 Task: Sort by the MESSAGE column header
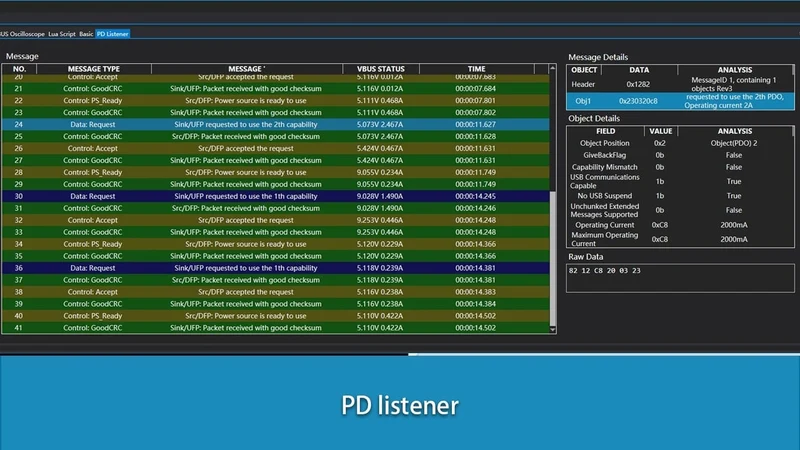pos(247,69)
